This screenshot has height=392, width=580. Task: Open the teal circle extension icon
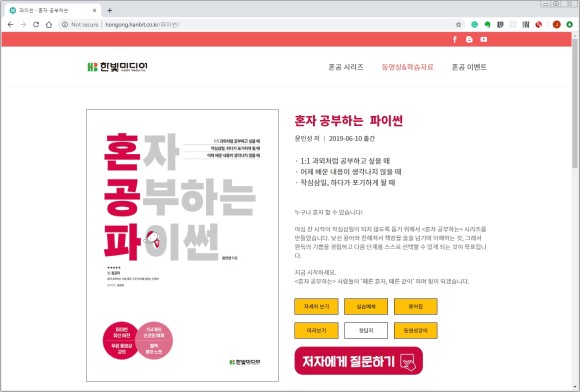[475, 24]
